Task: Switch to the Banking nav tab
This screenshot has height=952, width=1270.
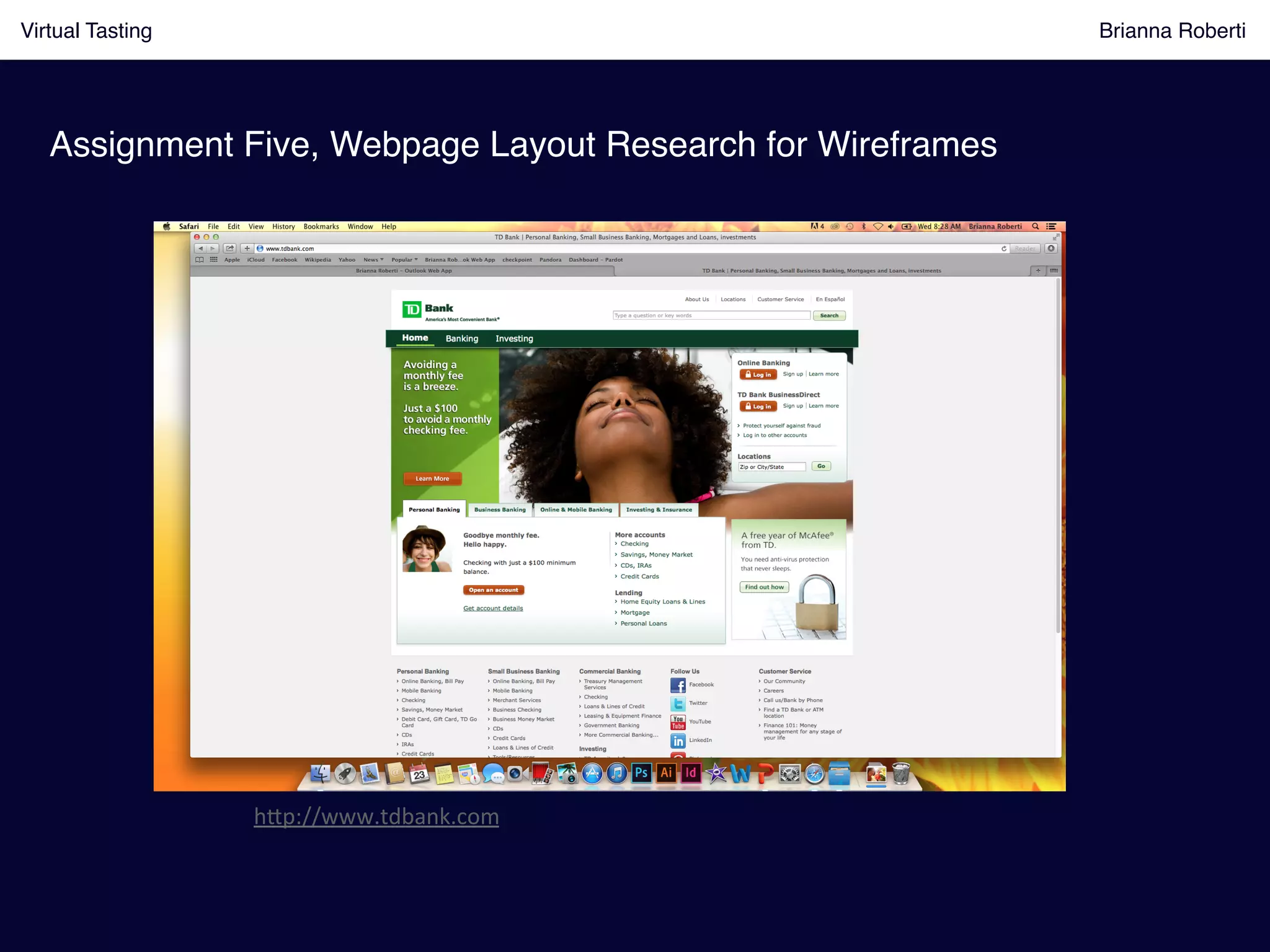Action: pos(462,338)
